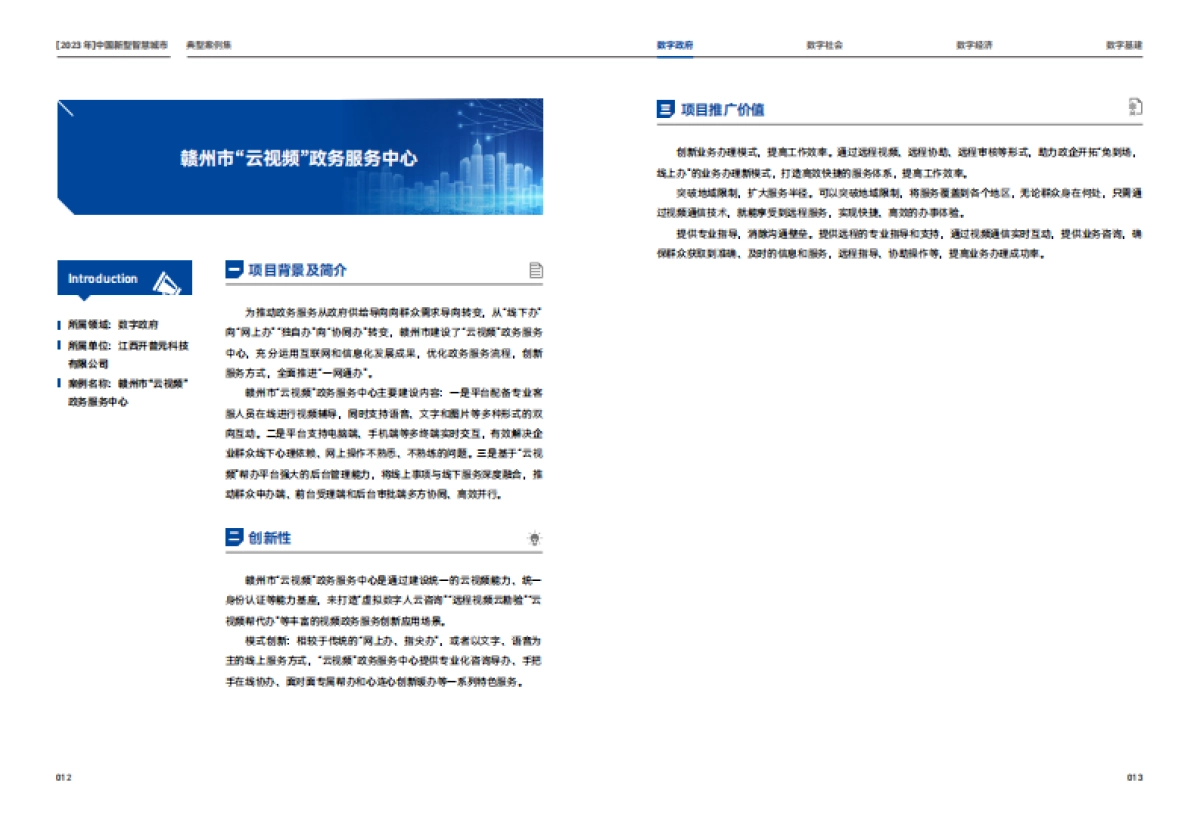Select the 数字政府 bullet under 所属领域
This screenshot has width=1200, height=814.
pos(117,324)
